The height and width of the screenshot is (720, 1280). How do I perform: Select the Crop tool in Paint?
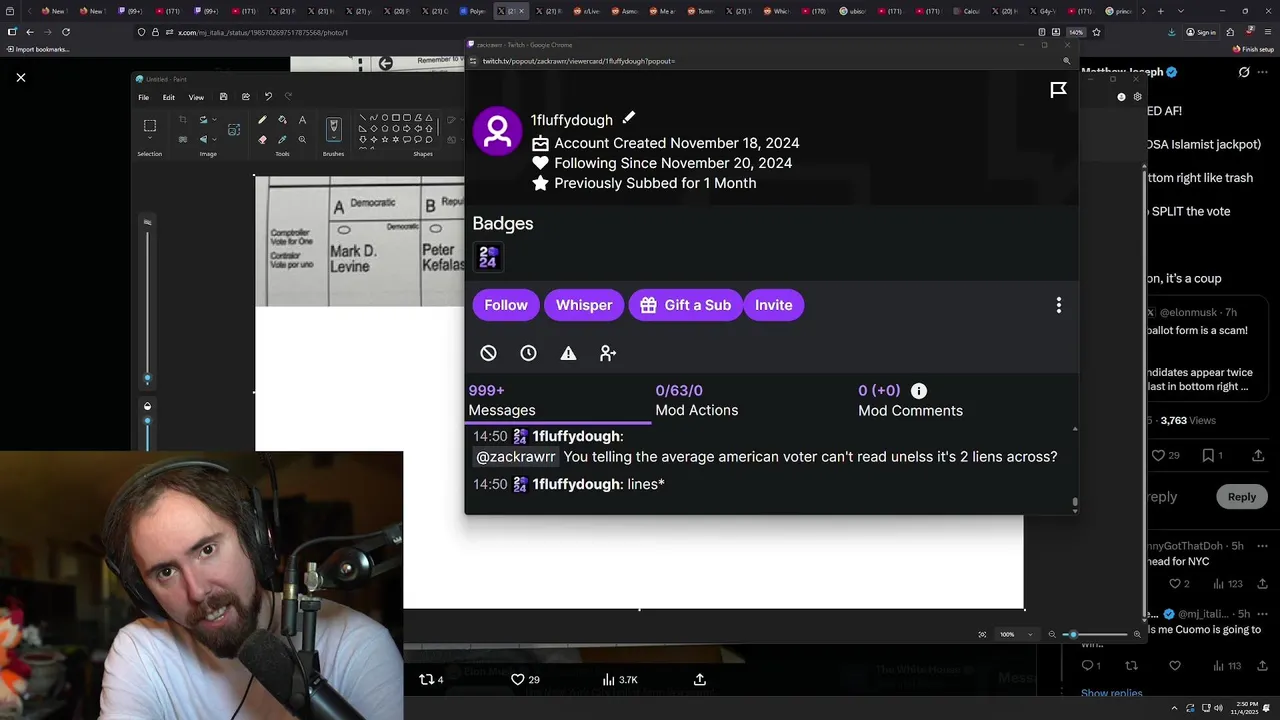click(x=183, y=120)
